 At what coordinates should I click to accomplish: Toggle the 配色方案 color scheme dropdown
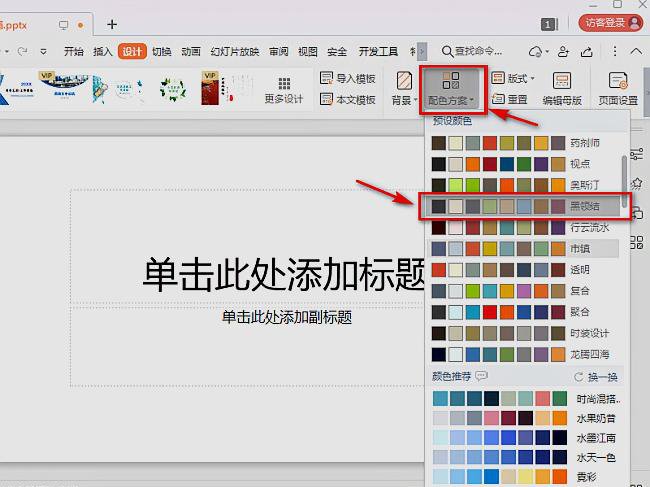451,89
